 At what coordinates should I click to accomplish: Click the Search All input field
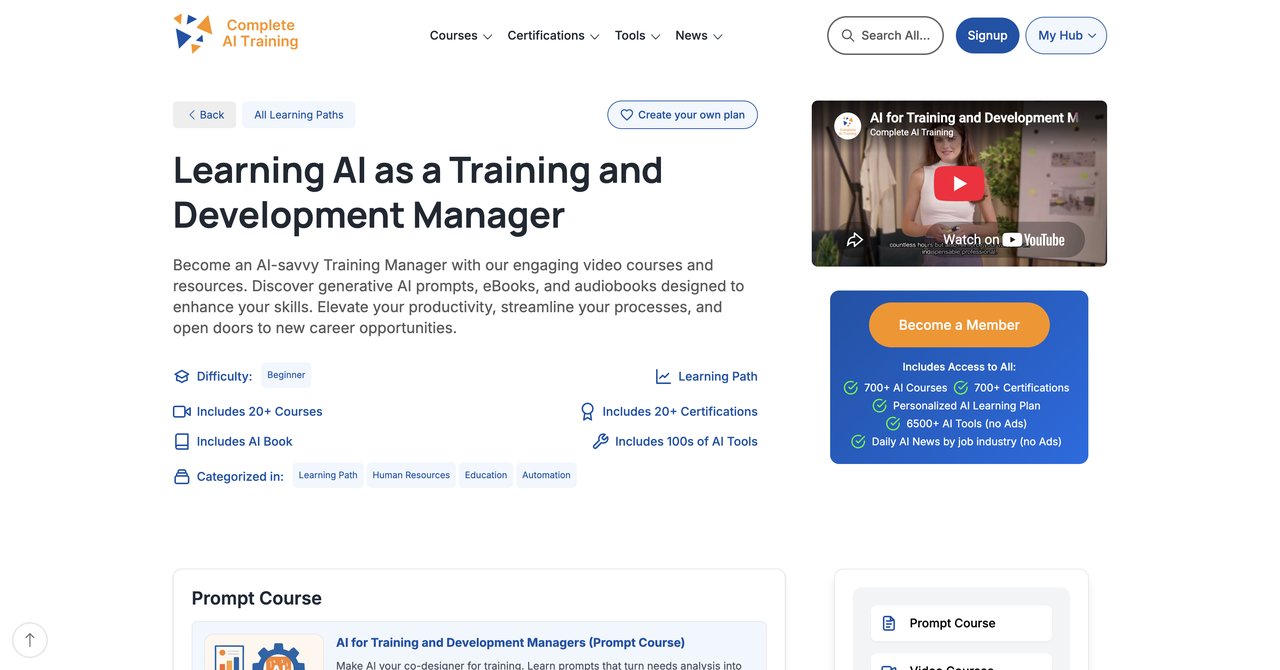885,35
